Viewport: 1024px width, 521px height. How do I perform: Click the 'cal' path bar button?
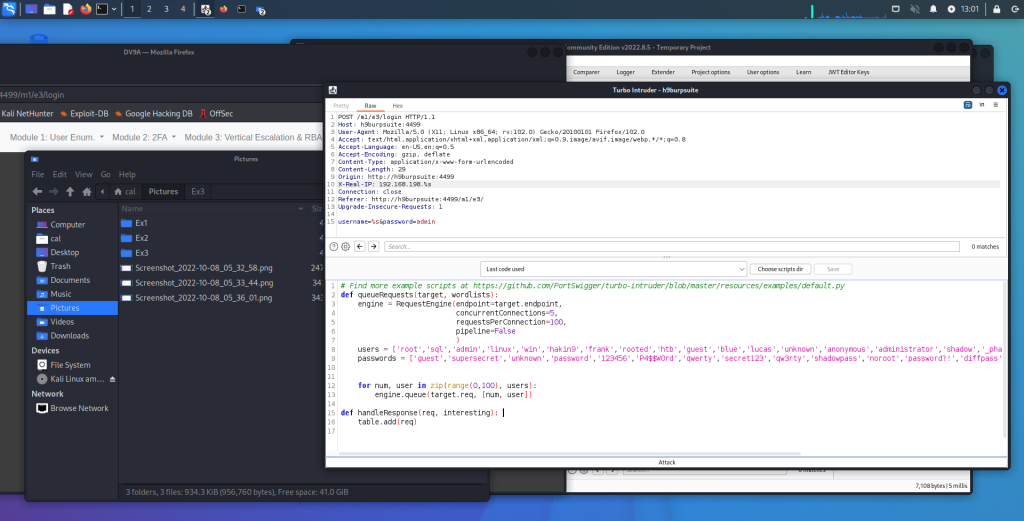(x=125, y=191)
